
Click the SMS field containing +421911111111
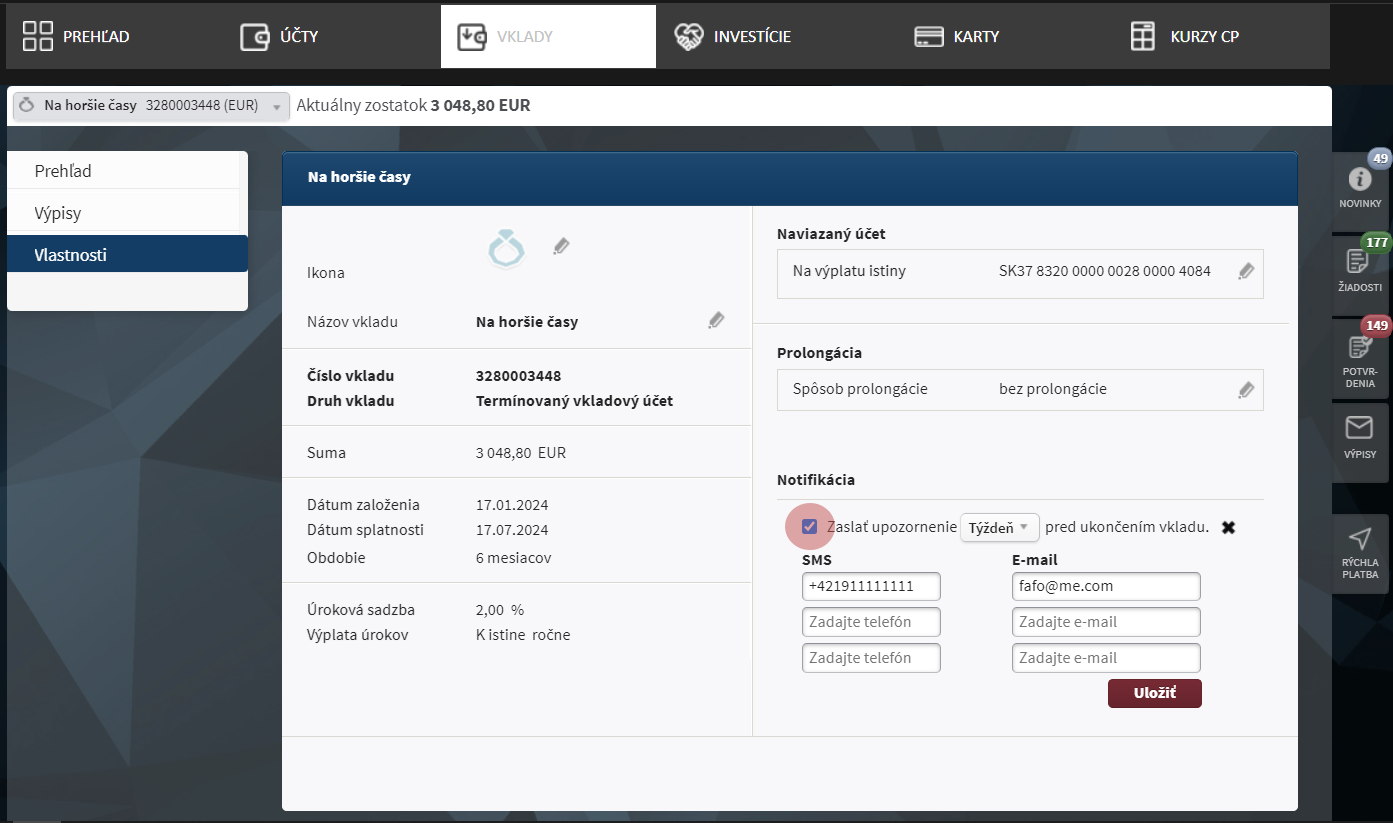coord(871,586)
